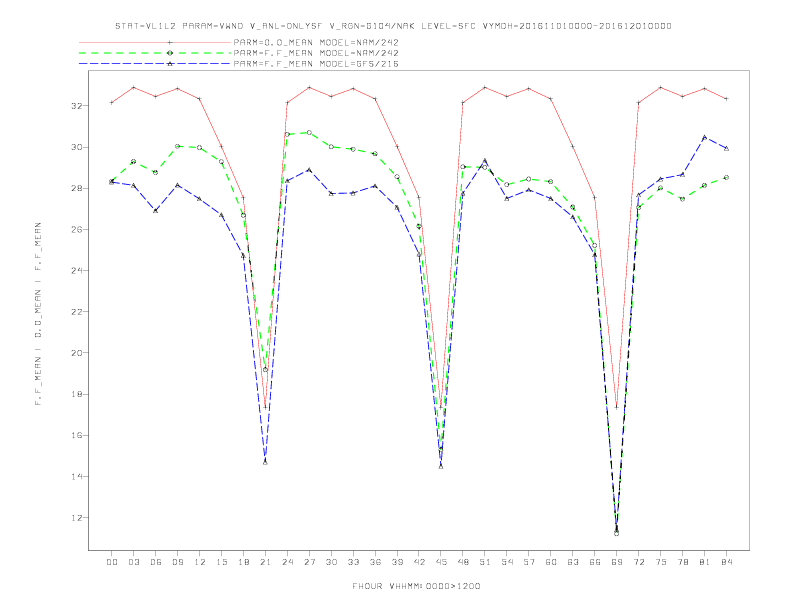Click x-axis forecast hour label 39
The image size is (792, 612).
397,562
